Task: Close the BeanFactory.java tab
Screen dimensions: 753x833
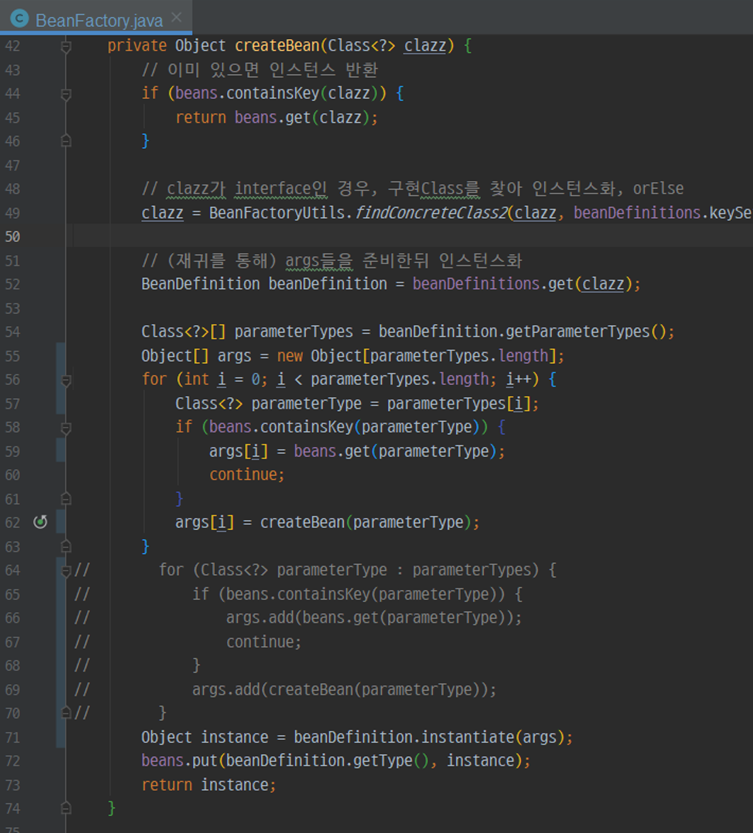Action: point(176,18)
